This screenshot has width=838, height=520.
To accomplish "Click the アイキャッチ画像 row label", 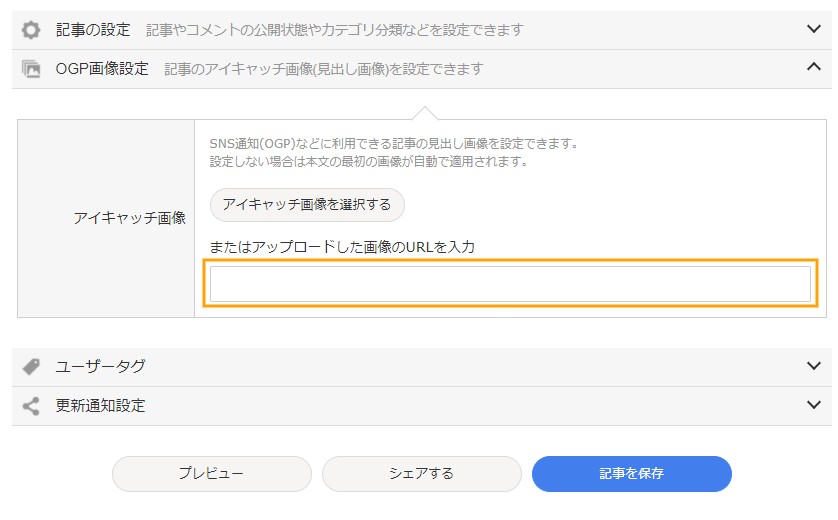I will click(130, 218).
